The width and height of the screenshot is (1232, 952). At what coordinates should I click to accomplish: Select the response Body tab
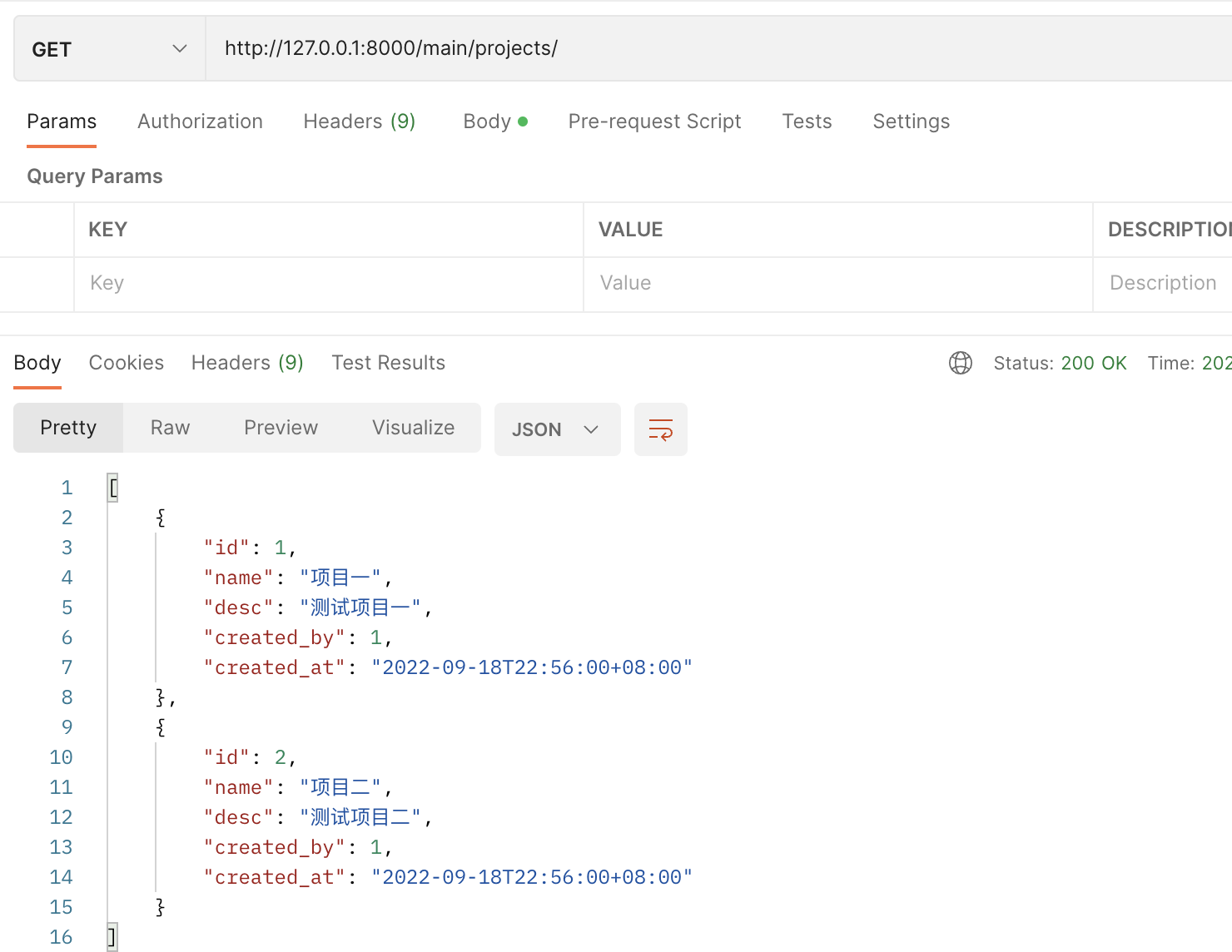[x=37, y=363]
